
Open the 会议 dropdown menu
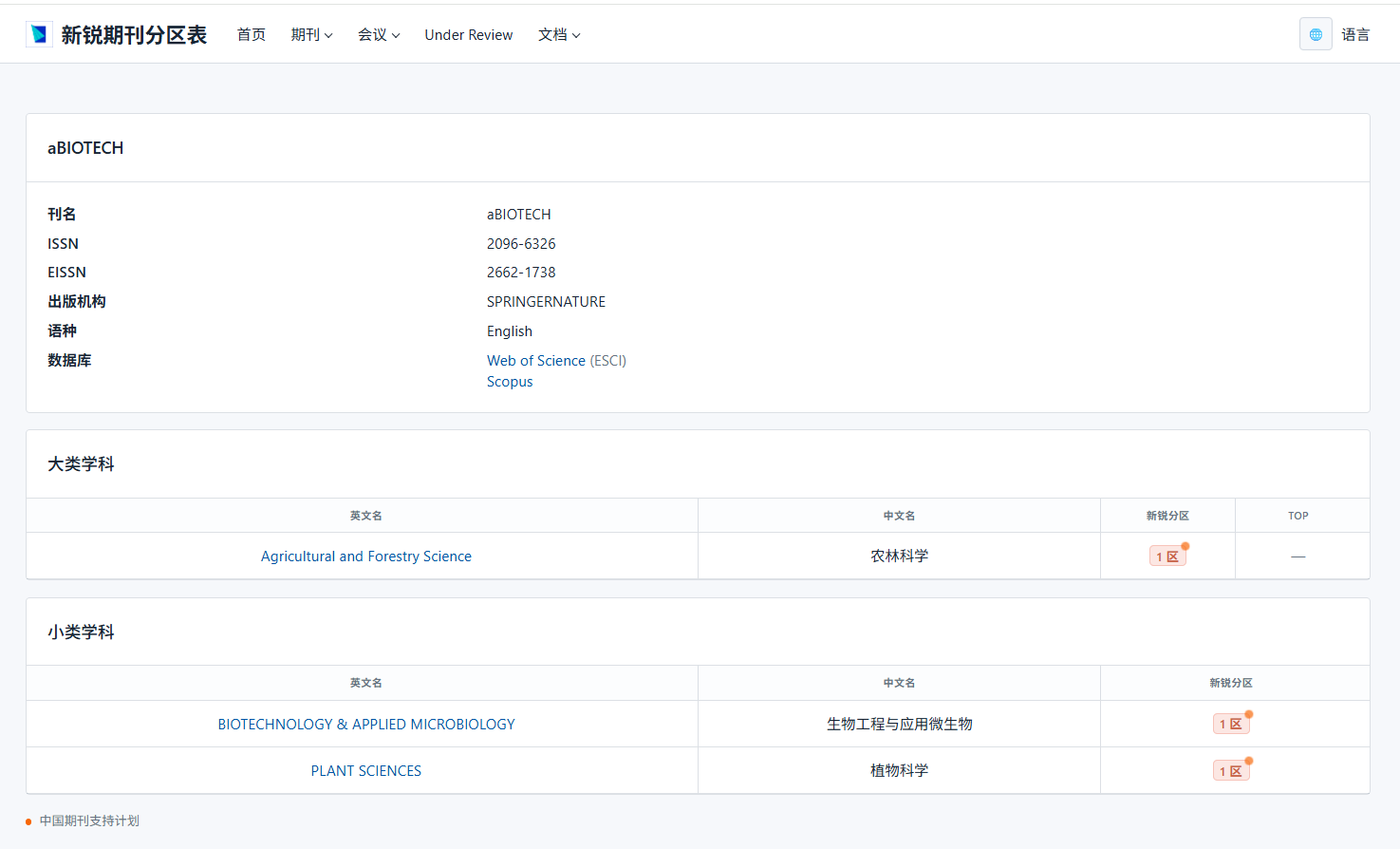coord(378,35)
